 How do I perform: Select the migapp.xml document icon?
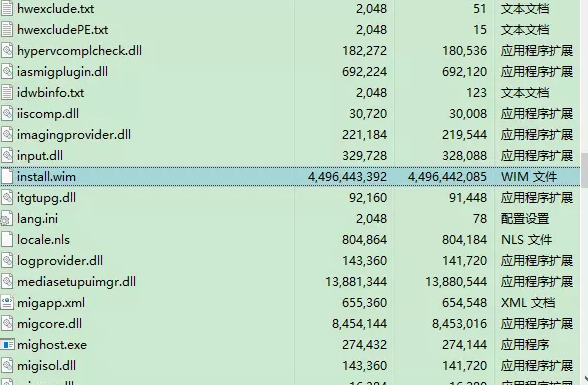click(7, 303)
